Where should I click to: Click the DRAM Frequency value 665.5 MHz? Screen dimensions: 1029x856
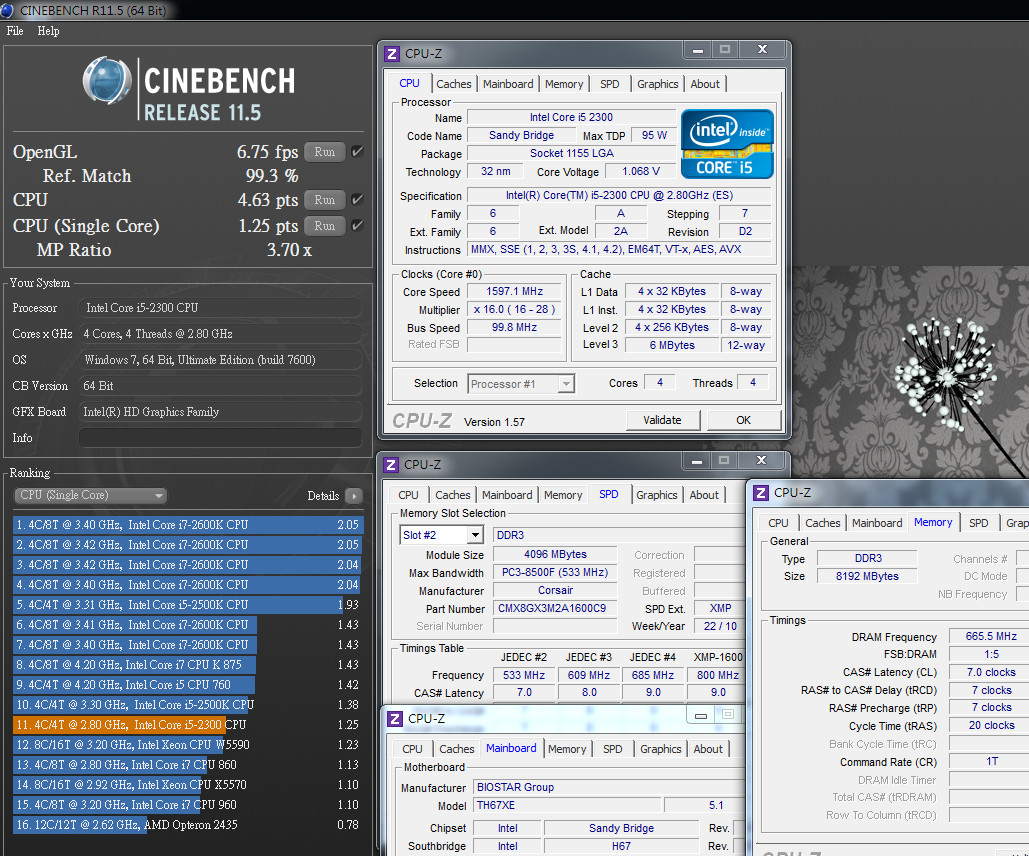pyautogui.click(x=991, y=636)
